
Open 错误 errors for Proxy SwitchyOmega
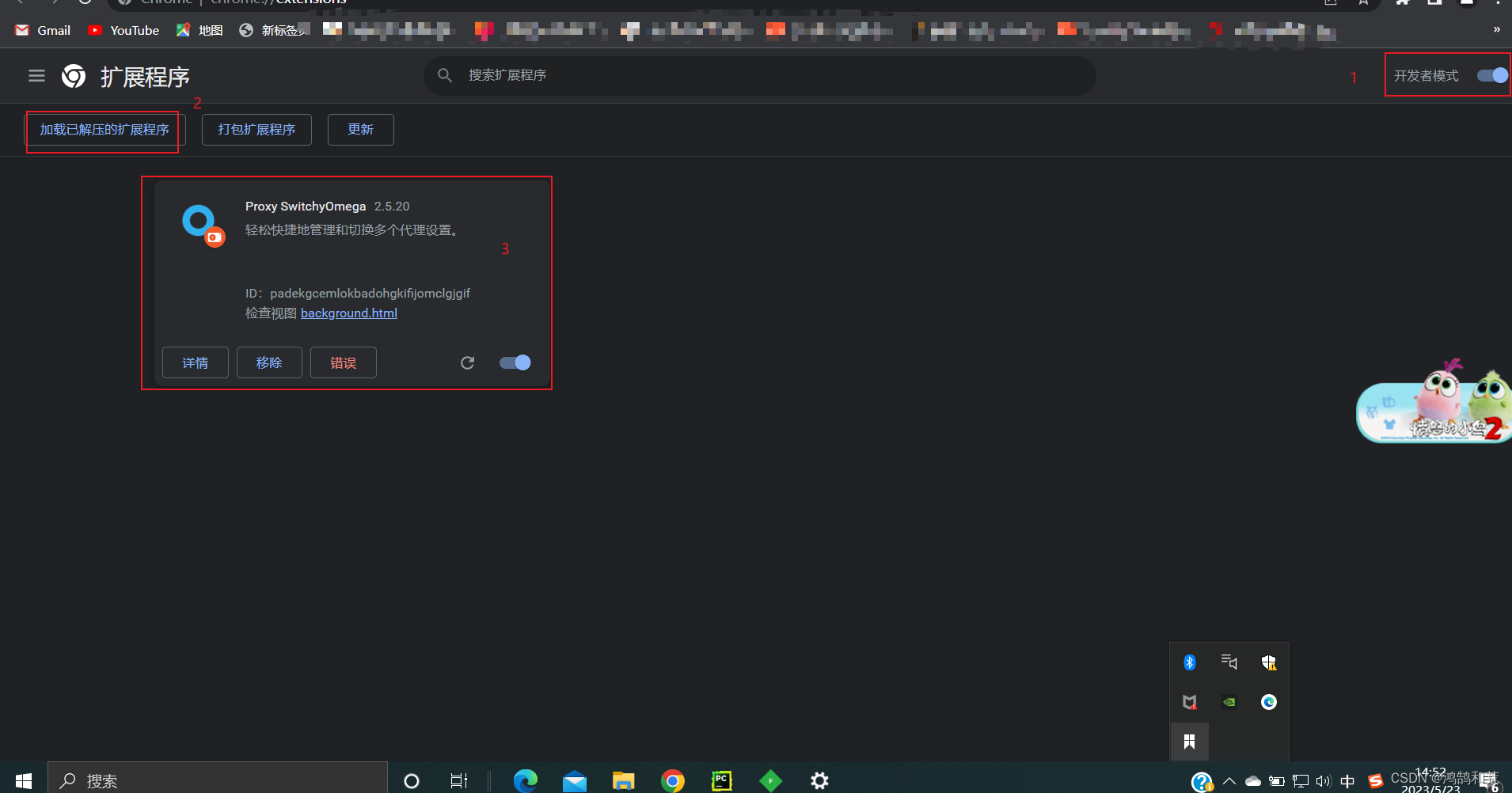[x=344, y=362]
